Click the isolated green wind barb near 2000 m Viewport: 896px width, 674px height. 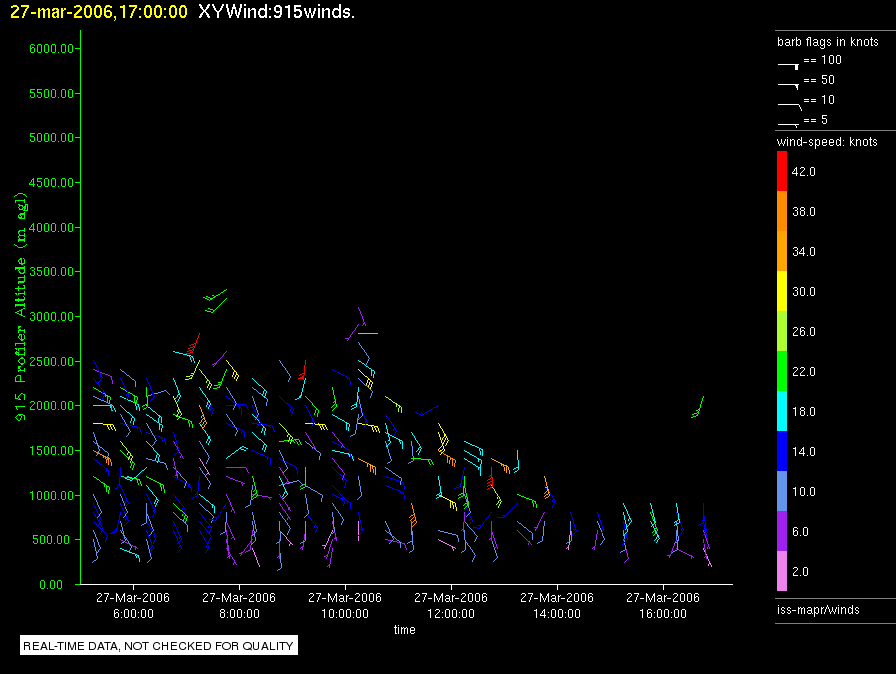coord(698,407)
